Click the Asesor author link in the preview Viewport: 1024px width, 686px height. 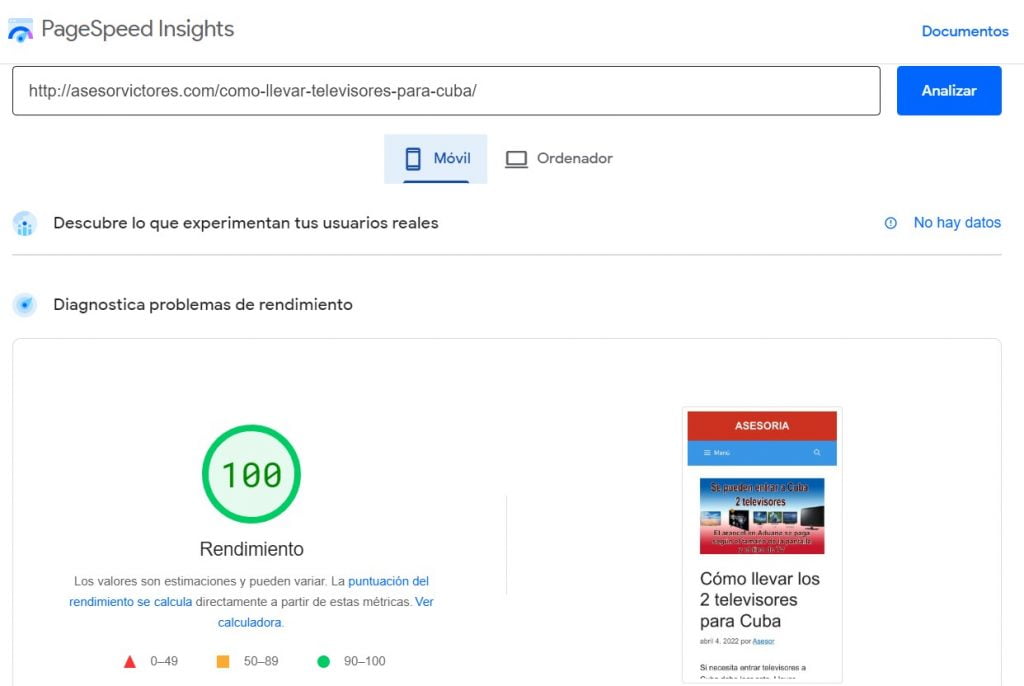click(764, 641)
